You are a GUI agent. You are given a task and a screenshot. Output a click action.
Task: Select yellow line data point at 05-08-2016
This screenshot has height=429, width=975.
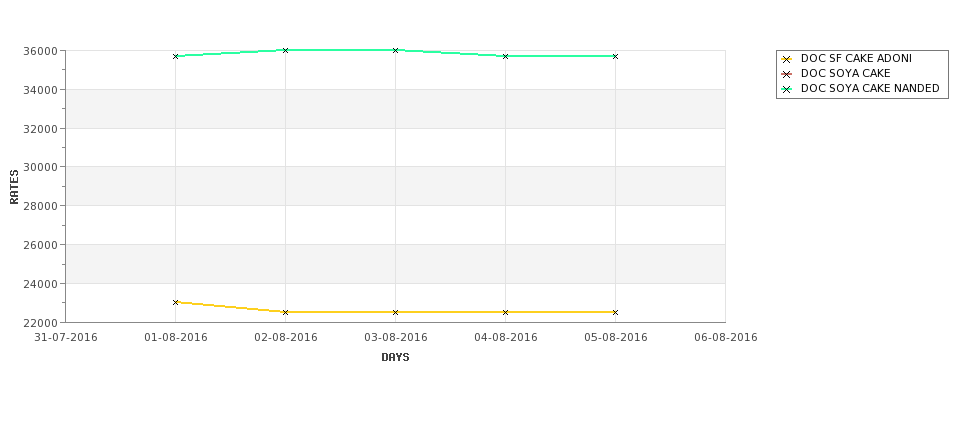click(x=615, y=312)
